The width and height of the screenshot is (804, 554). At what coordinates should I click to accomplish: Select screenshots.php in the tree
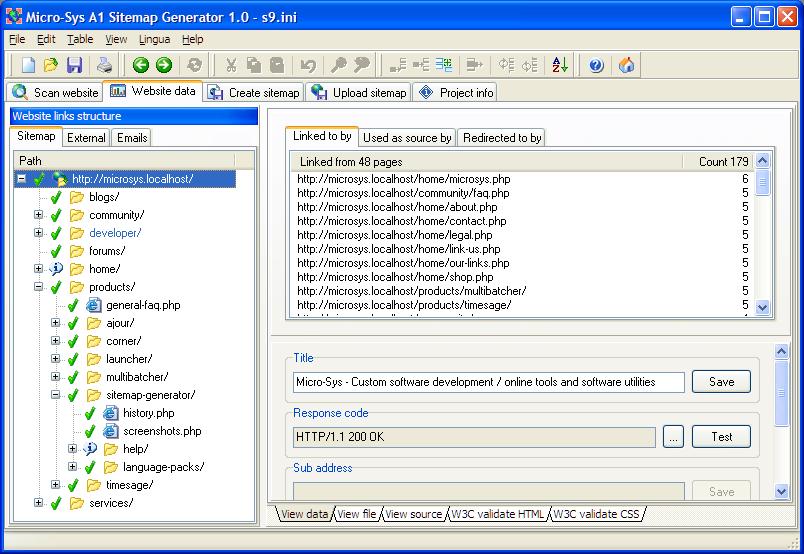click(x=162, y=431)
